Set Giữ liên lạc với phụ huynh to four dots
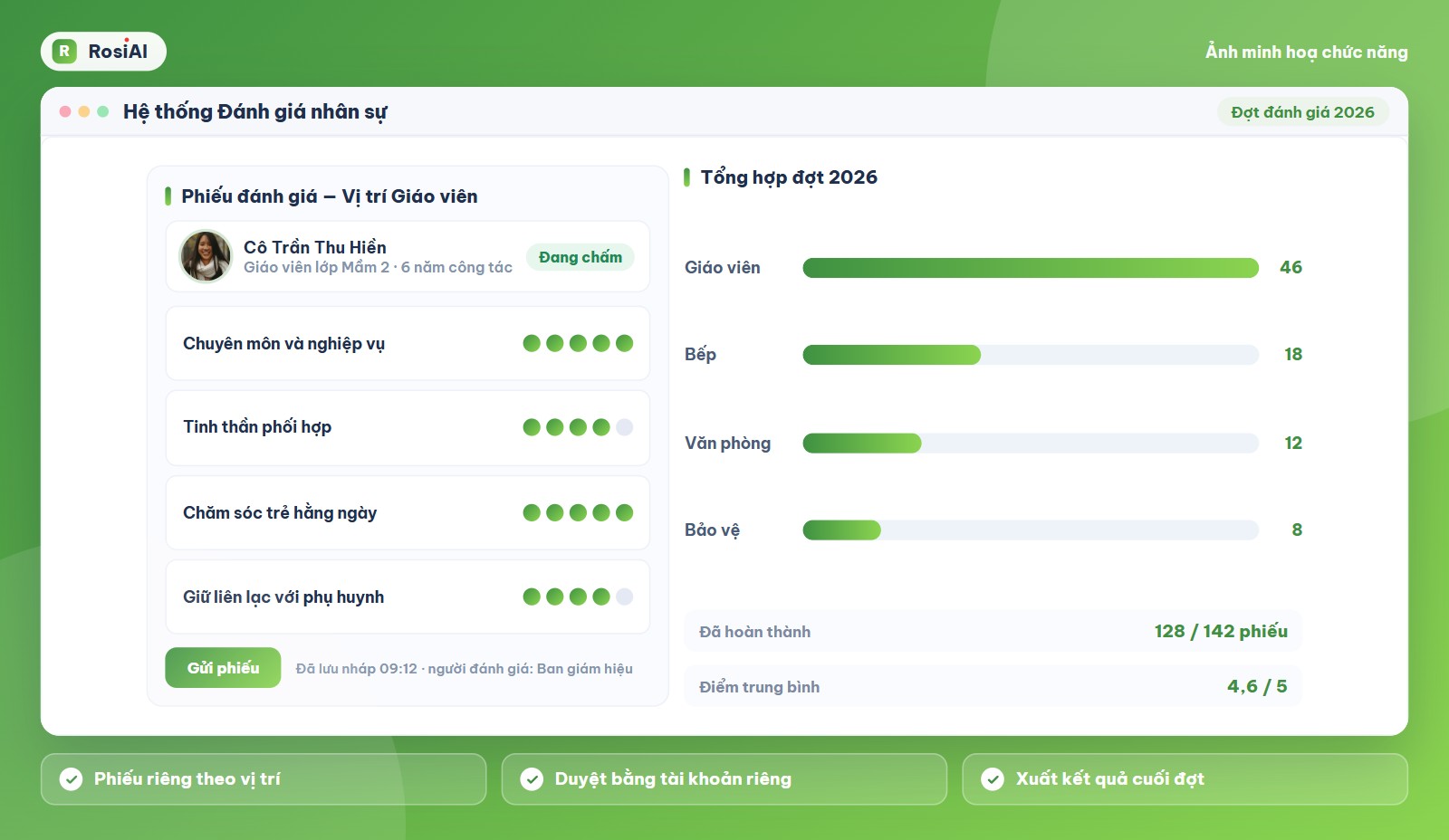 coord(601,597)
